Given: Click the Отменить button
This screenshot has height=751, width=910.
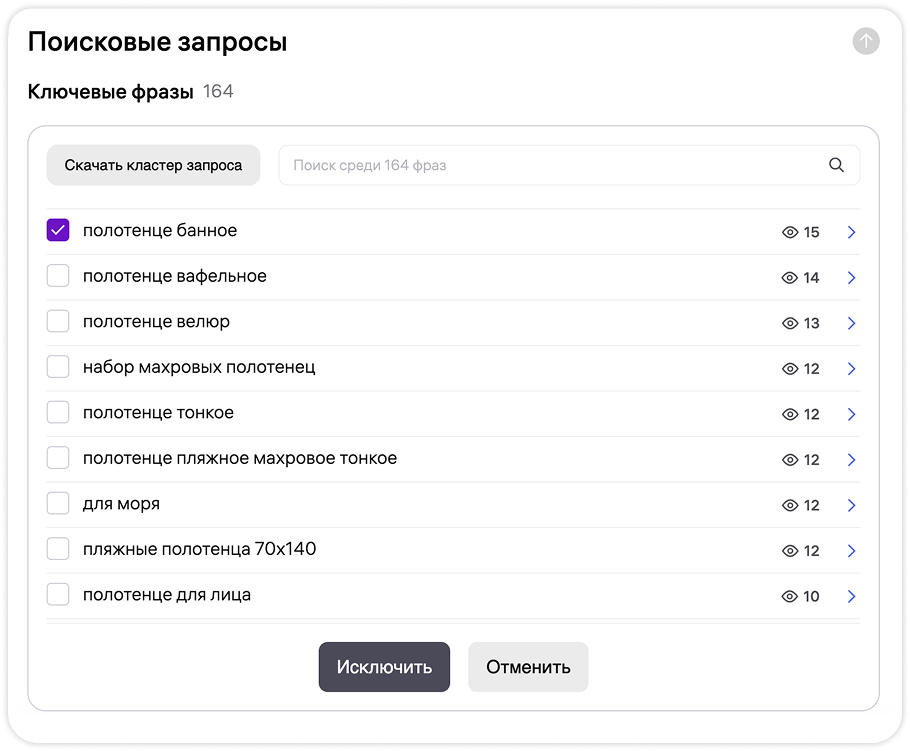Looking at the screenshot, I should (528, 667).
